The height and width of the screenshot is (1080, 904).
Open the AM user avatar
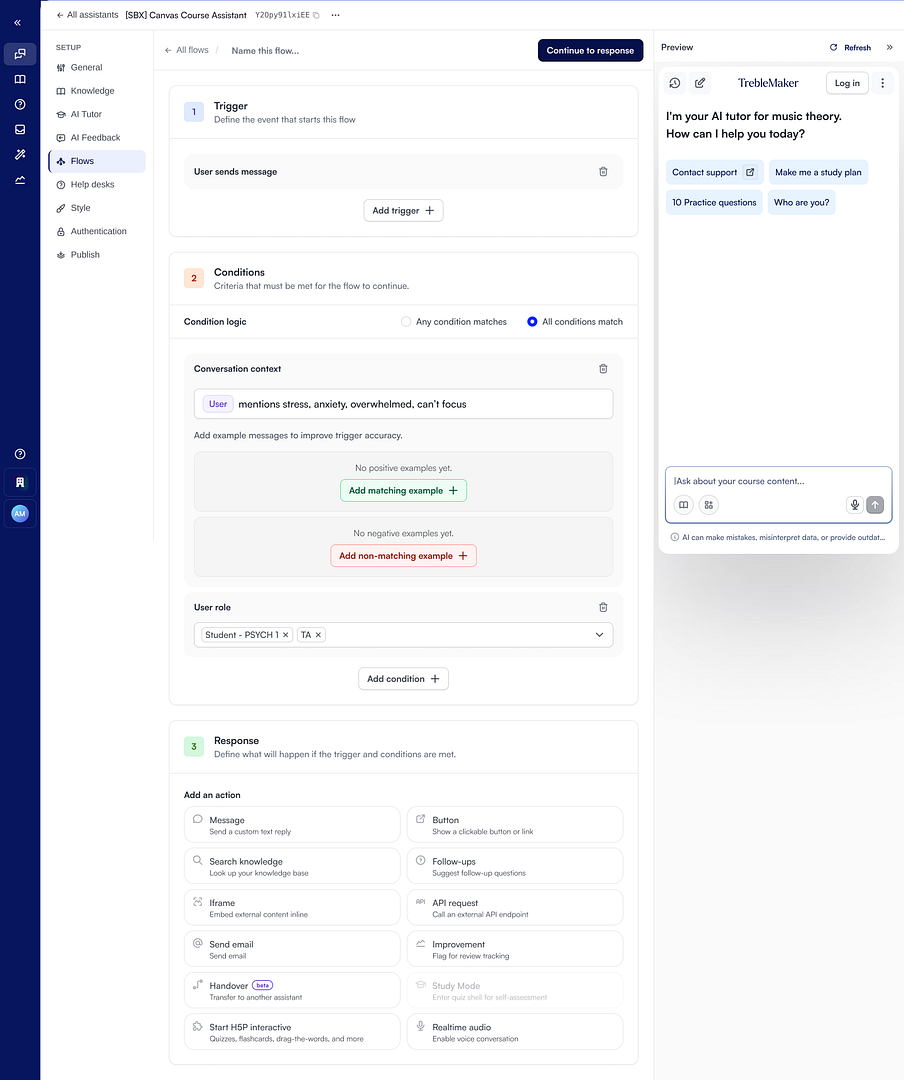20,513
